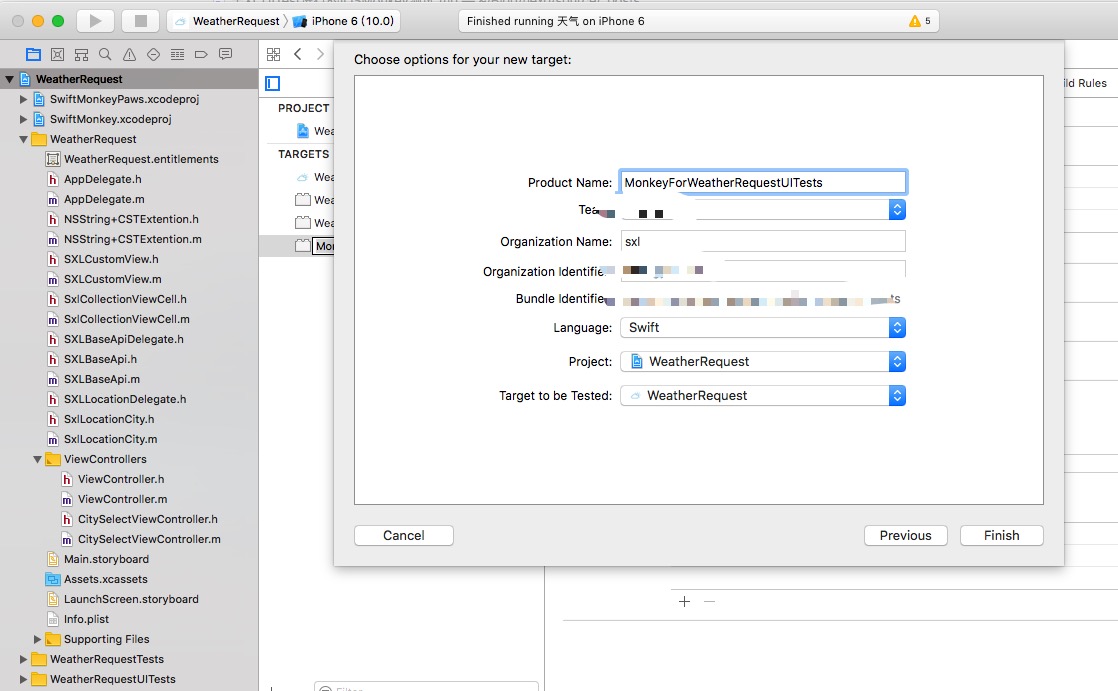Select SXLLocationDelegate.h file

coord(125,399)
